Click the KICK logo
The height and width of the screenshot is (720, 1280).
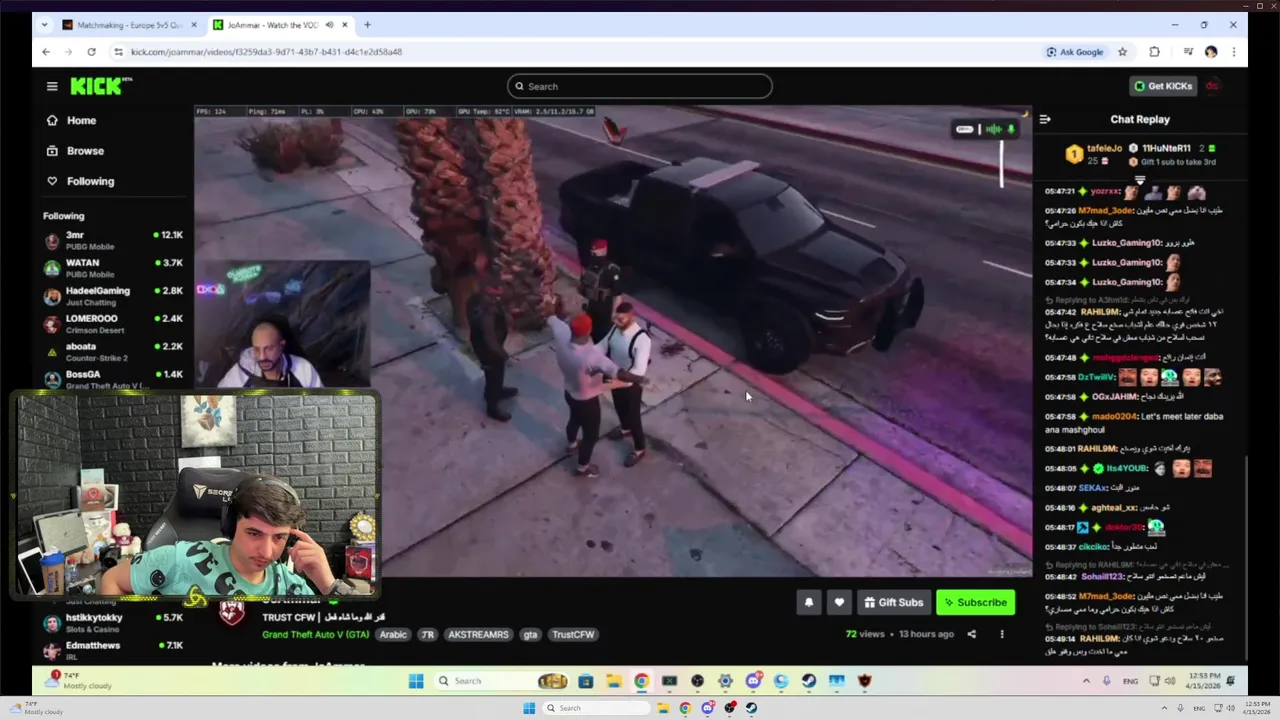[x=100, y=86]
